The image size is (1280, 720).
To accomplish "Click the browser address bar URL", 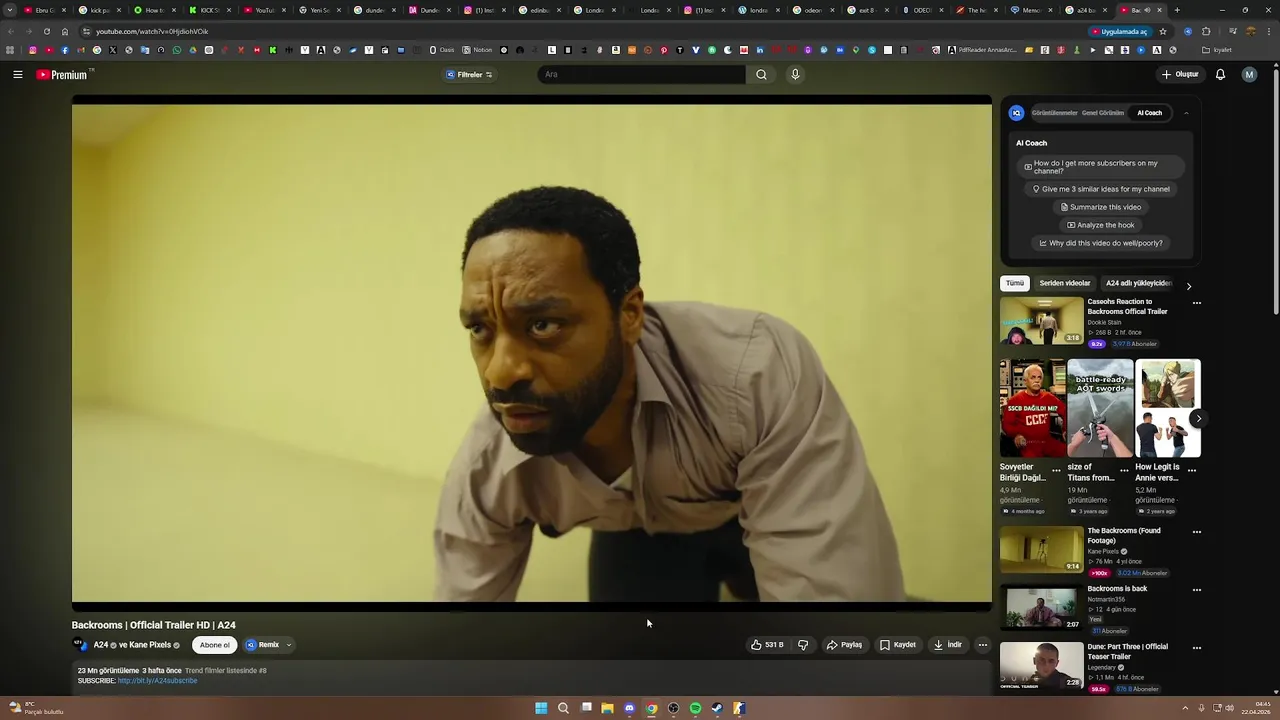I will 152,31.
